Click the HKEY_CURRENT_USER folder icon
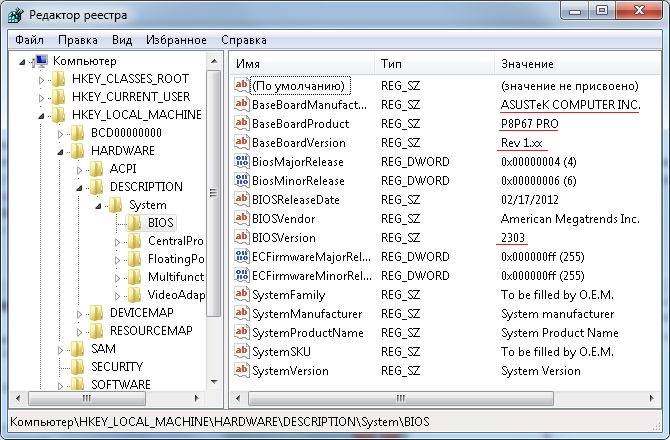Image resolution: width=670 pixels, height=440 pixels. click(59, 97)
